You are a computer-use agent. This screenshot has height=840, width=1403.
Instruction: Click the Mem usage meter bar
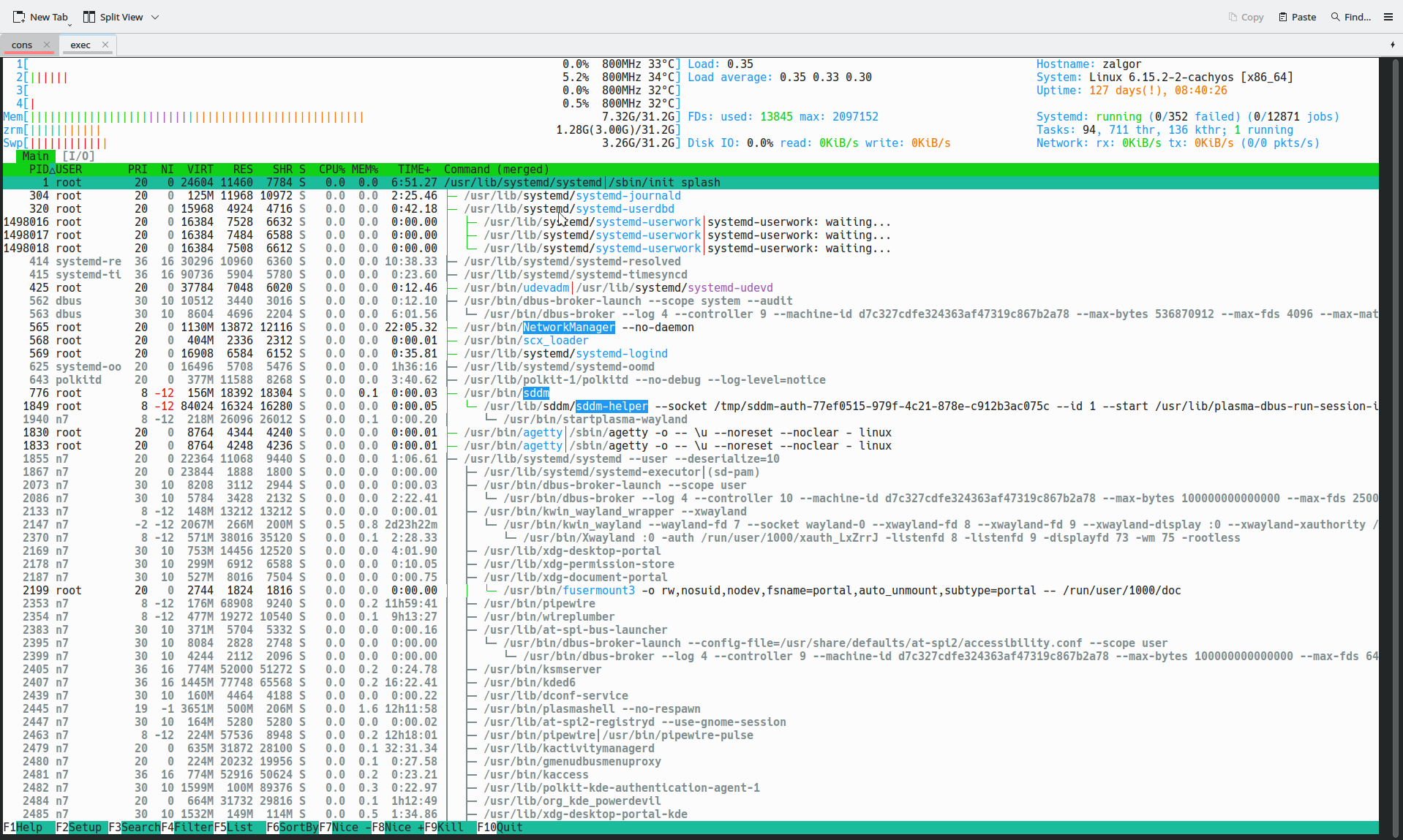point(342,117)
